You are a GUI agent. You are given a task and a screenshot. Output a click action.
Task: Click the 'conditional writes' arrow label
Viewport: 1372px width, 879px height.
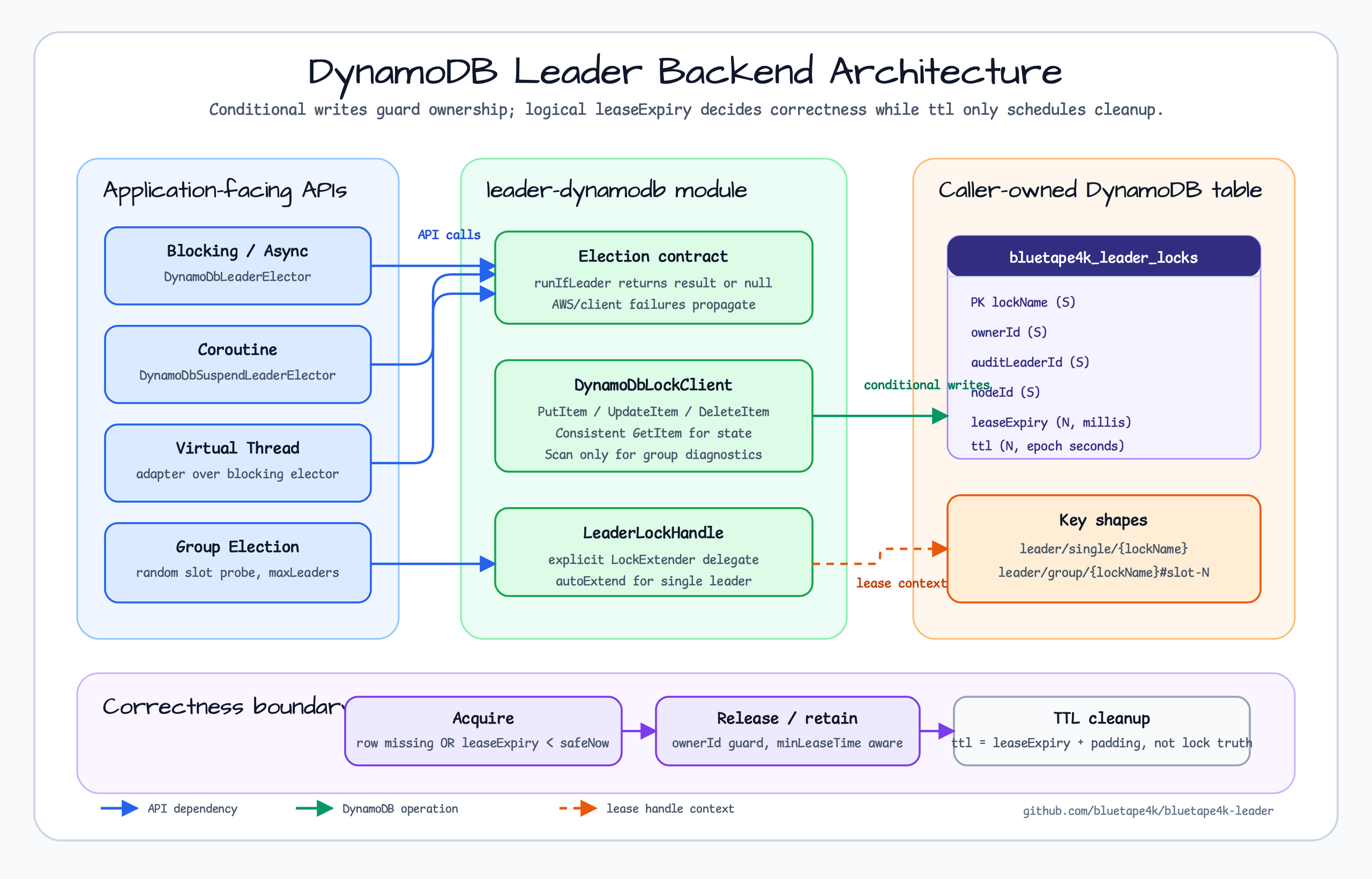click(927, 385)
